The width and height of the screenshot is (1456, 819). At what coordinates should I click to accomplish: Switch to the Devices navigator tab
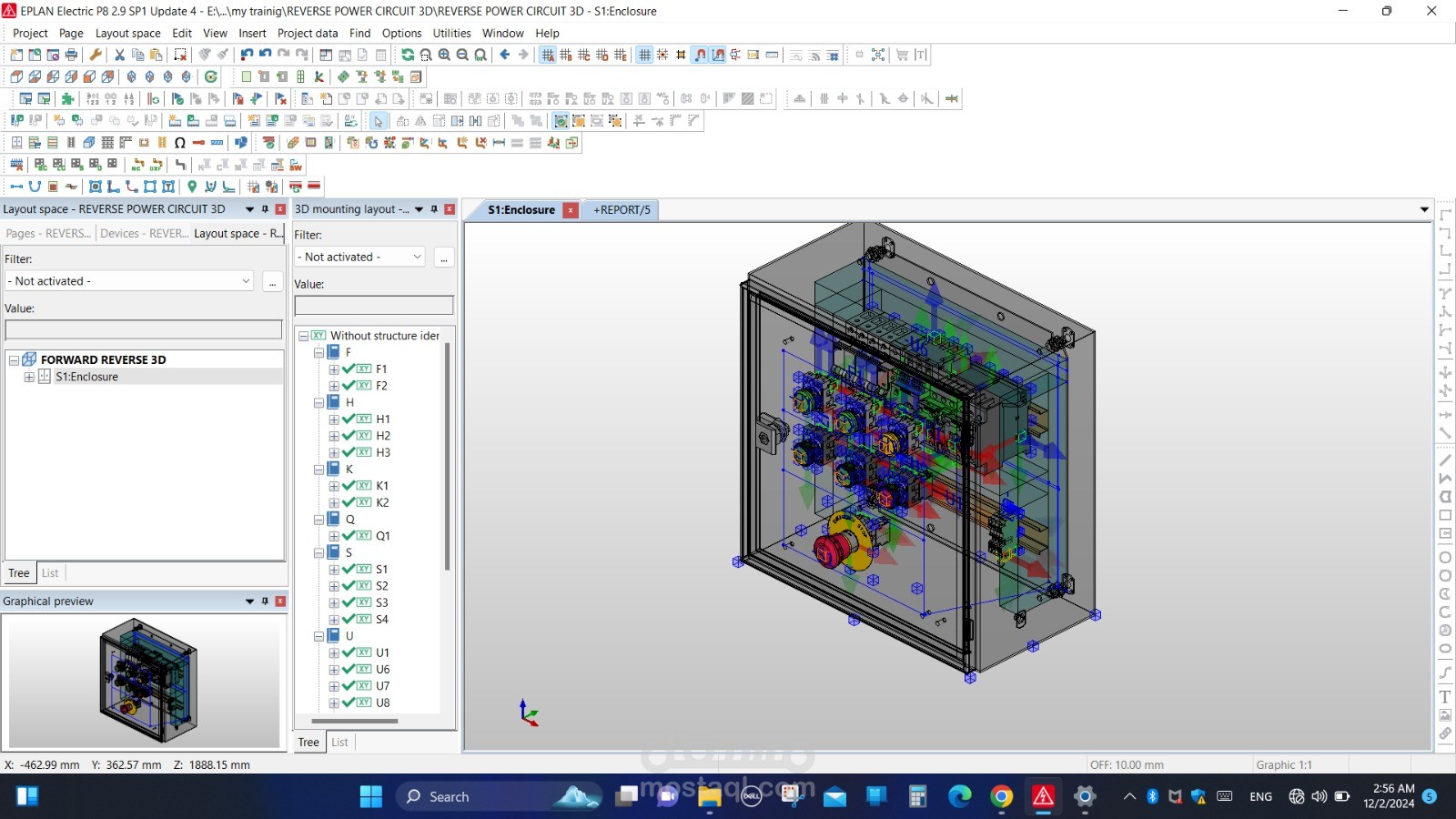145,233
